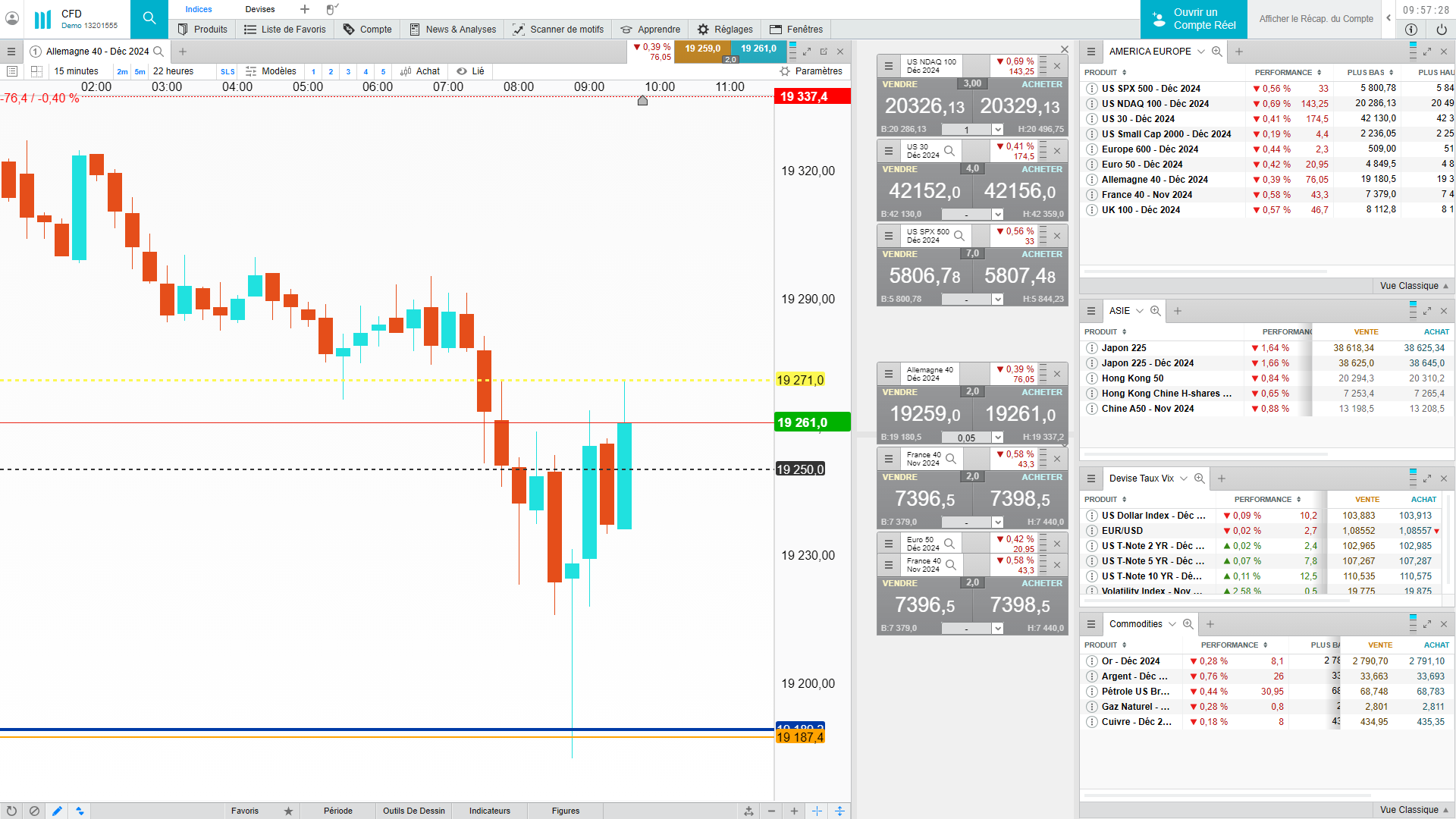1456x819 pixels.
Task: Toggle the crosshair cursor mode
Action: coord(817,811)
